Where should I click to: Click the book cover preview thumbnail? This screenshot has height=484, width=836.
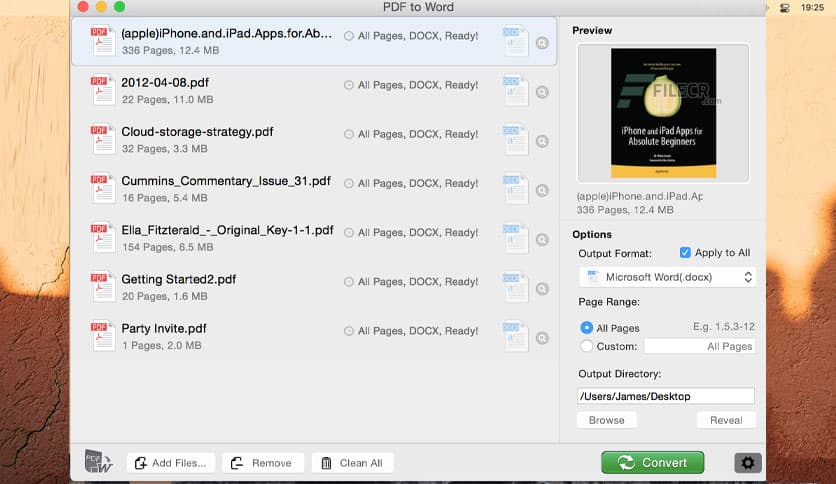(x=664, y=113)
